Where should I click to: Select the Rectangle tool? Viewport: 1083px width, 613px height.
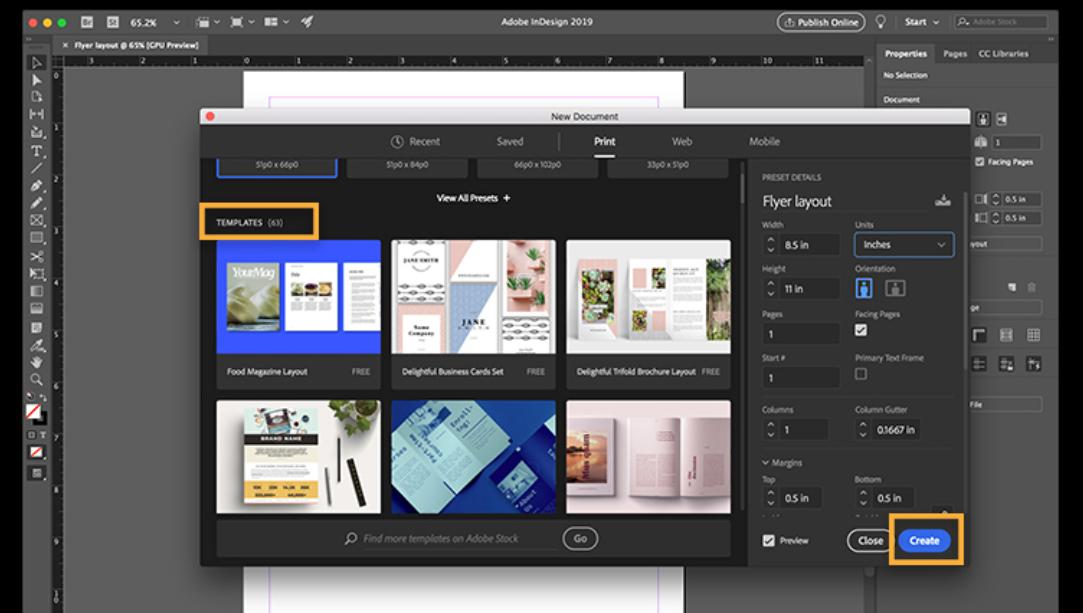click(x=37, y=238)
